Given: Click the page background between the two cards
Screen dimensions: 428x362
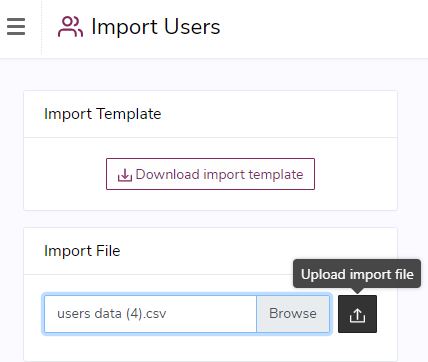Looking at the screenshot, I should [210, 219].
